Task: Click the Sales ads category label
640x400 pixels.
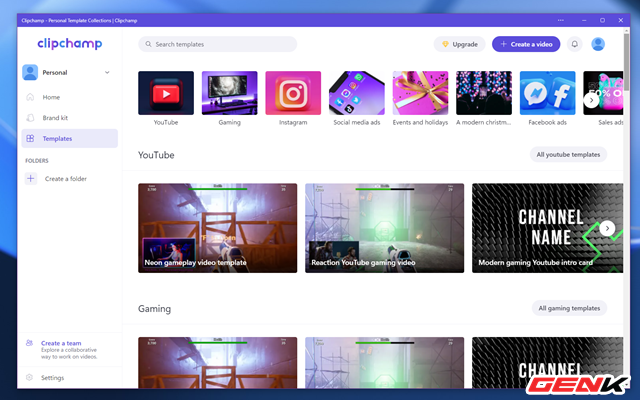Action: 610,122
